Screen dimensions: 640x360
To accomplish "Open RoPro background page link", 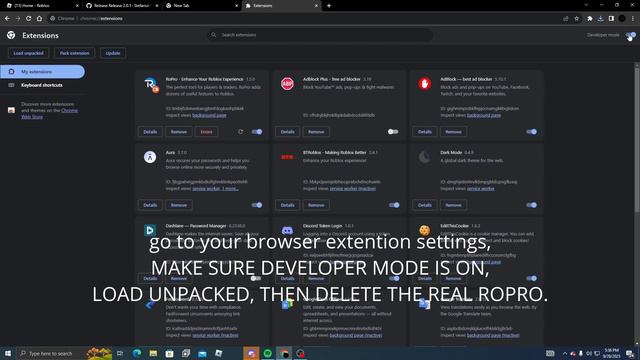I will coord(209,116).
